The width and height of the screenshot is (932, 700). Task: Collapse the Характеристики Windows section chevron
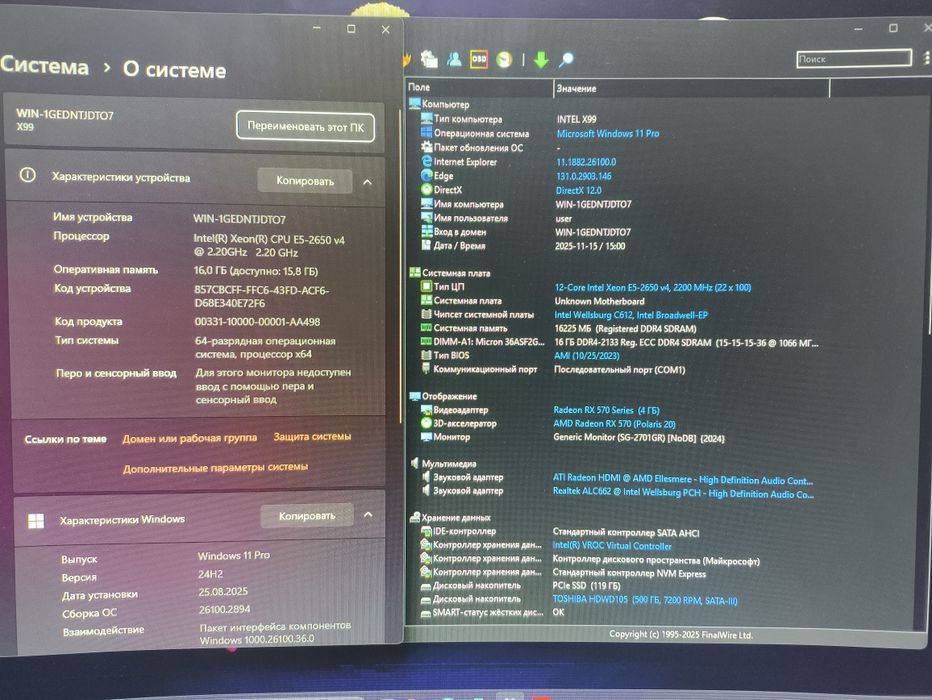click(x=368, y=515)
